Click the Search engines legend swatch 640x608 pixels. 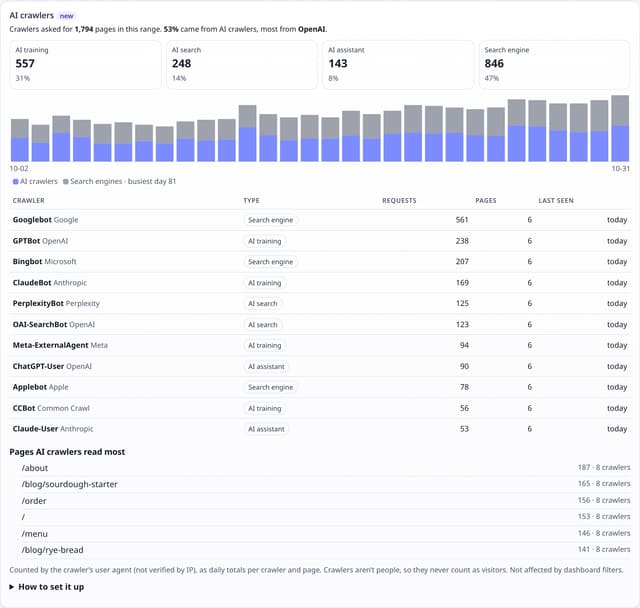click(66, 182)
